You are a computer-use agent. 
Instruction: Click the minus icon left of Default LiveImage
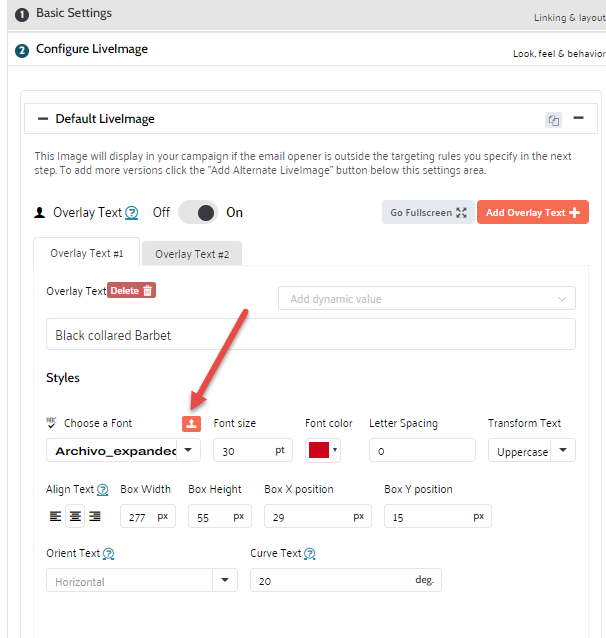point(43,119)
